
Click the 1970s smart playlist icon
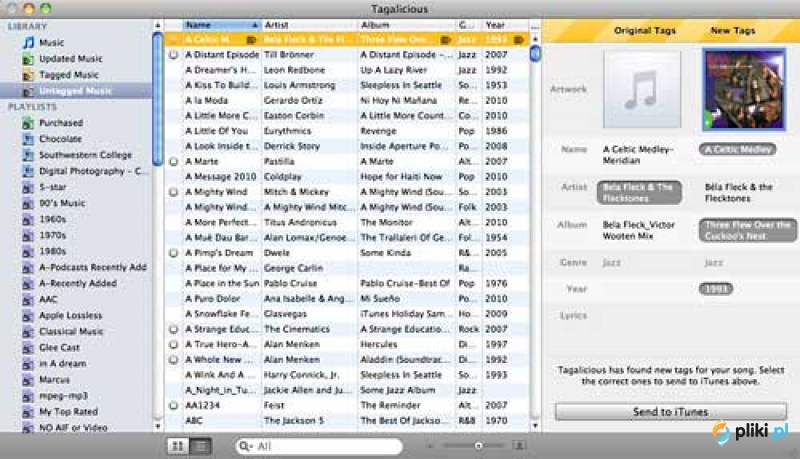(x=29, y=235)
